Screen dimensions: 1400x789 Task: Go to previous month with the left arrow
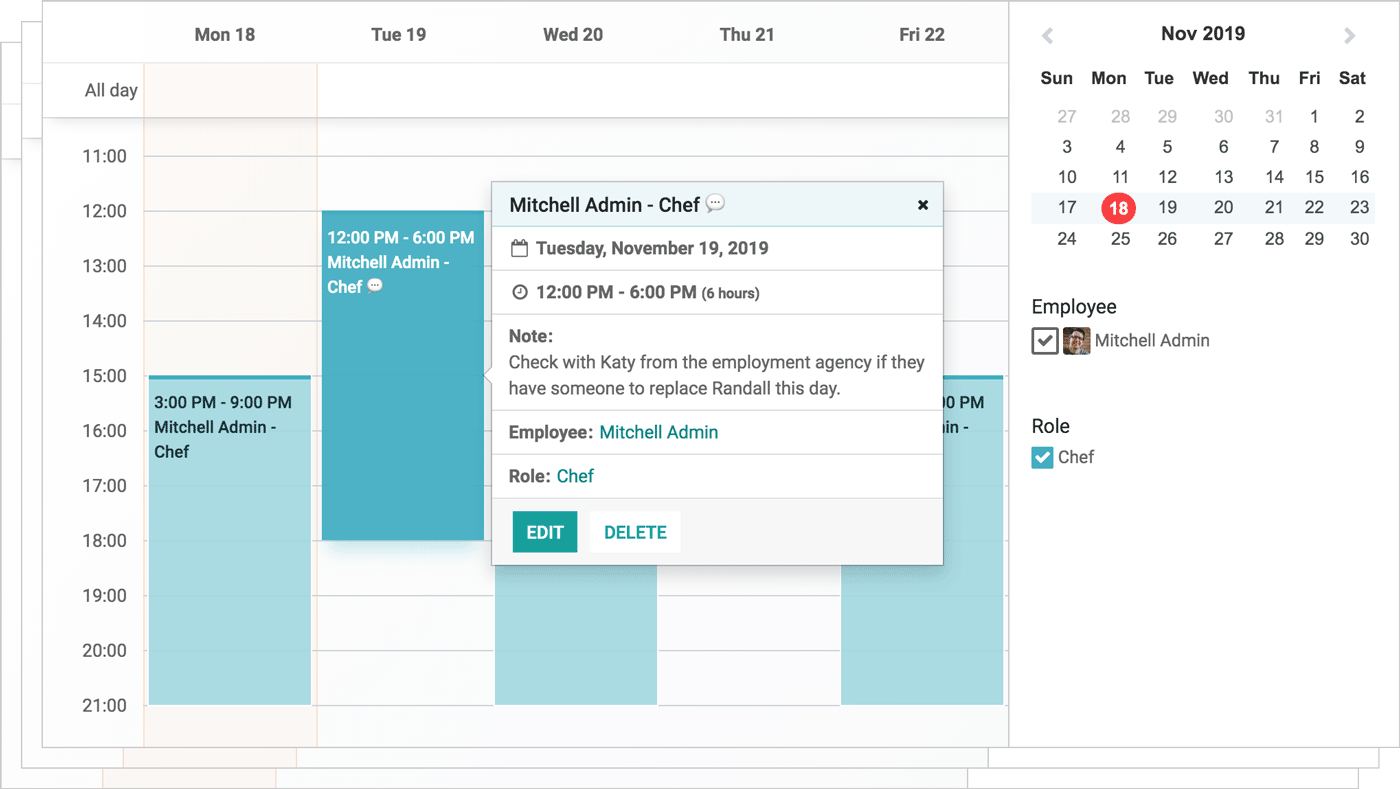click(1046, 34)
